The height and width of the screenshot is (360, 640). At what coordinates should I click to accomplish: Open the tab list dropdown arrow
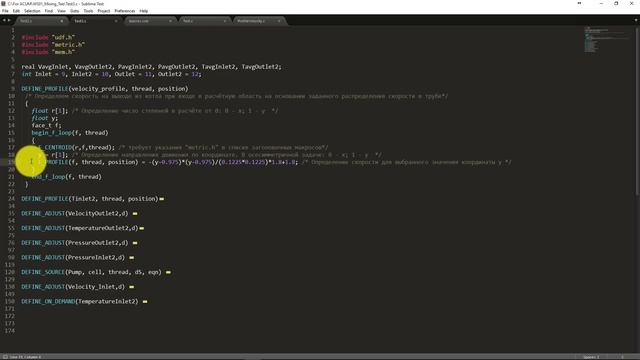tap(636, 20)
